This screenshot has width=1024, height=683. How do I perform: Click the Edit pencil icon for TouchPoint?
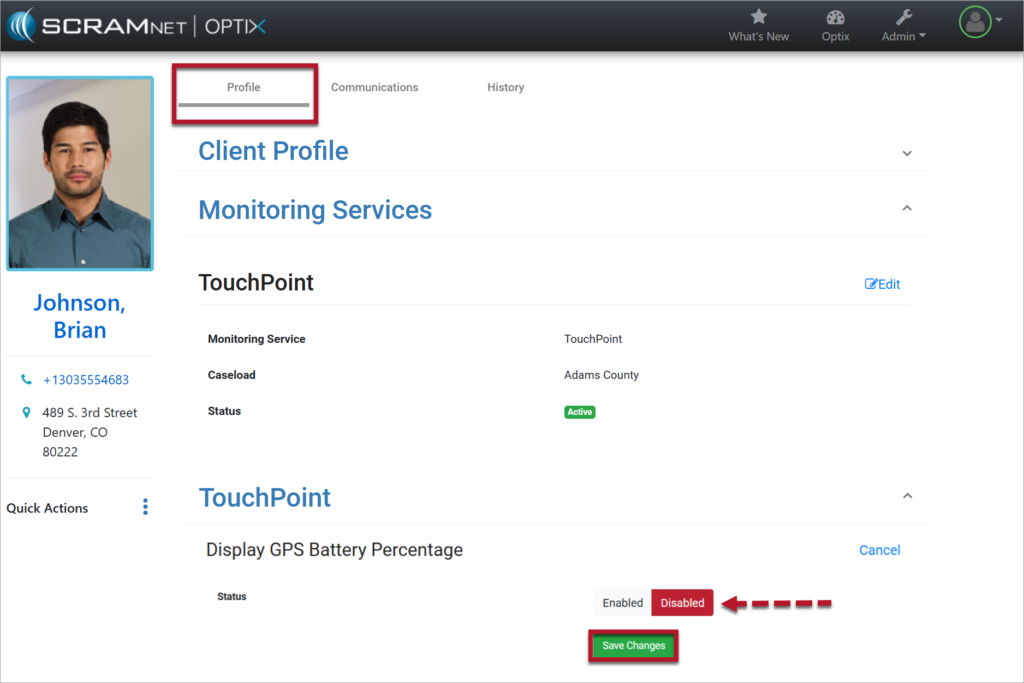[870, 284]
